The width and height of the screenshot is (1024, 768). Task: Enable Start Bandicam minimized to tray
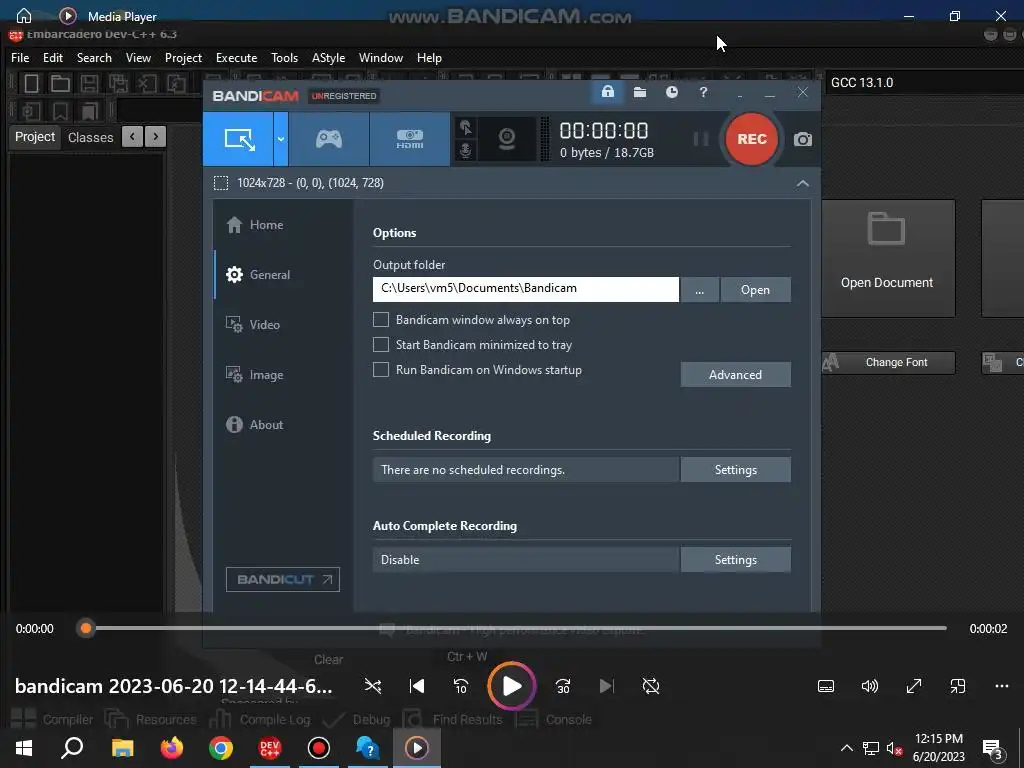click(381, 345)
